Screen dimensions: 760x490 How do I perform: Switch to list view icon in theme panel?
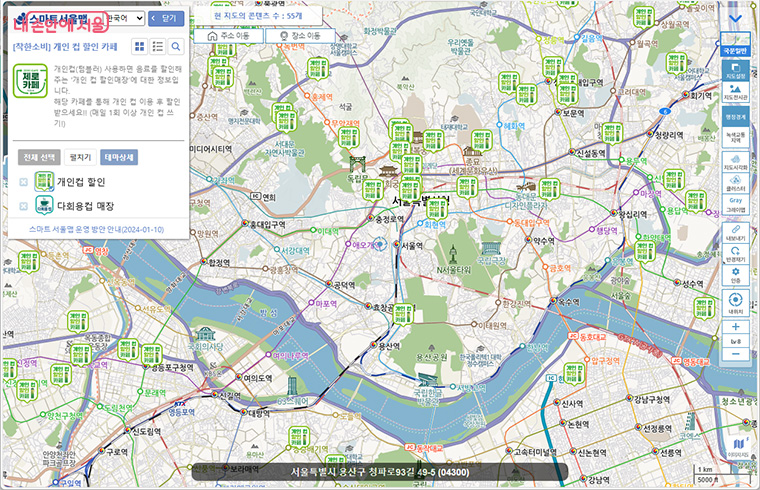tap(158, 47)
